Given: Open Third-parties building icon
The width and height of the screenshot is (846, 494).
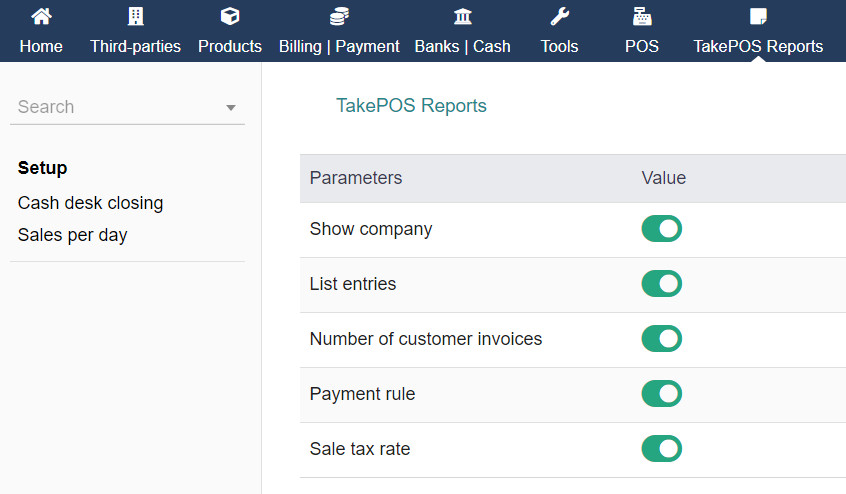Looking at the screenshot, I should 135,17.
